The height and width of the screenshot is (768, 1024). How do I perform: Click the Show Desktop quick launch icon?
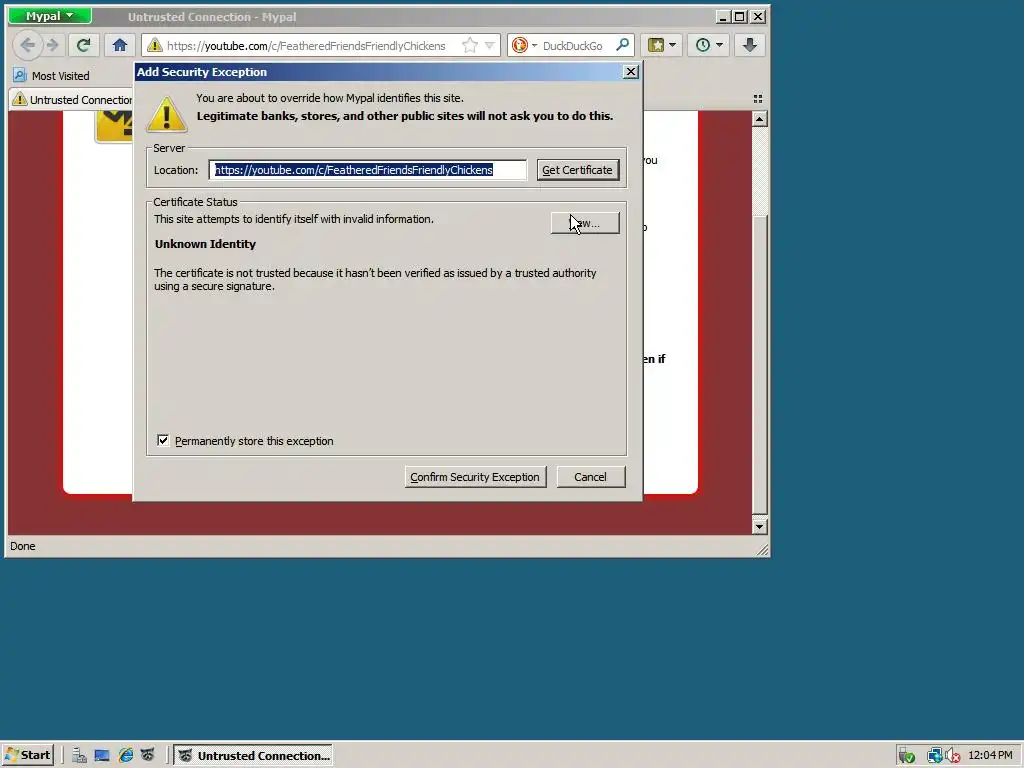102,756
